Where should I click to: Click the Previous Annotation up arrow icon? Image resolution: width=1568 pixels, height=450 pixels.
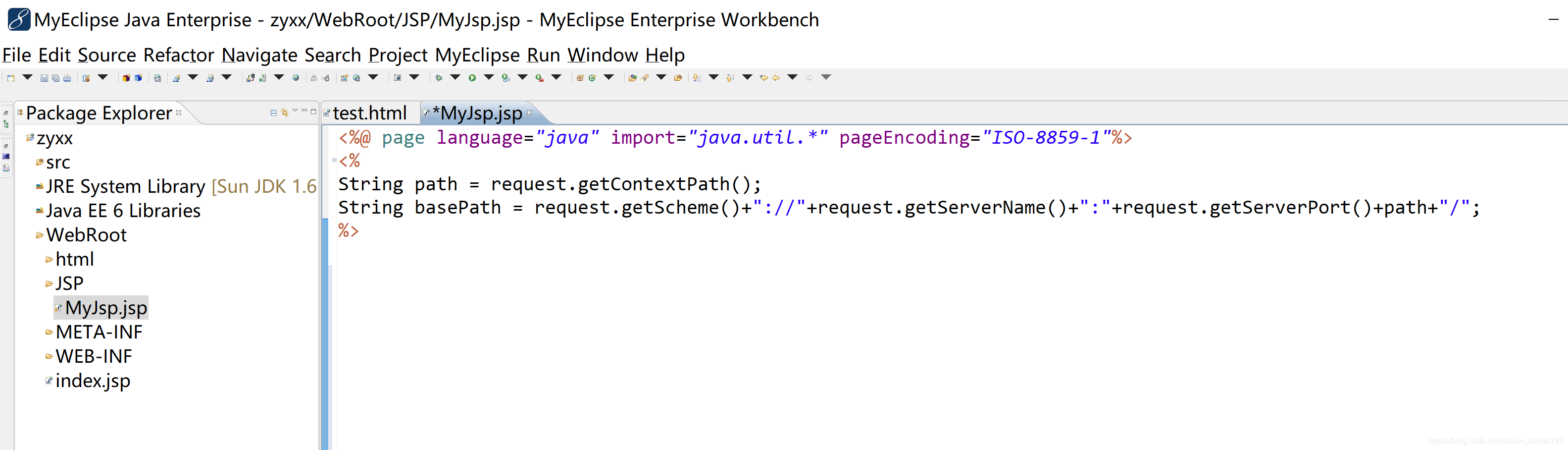point(730,78)
